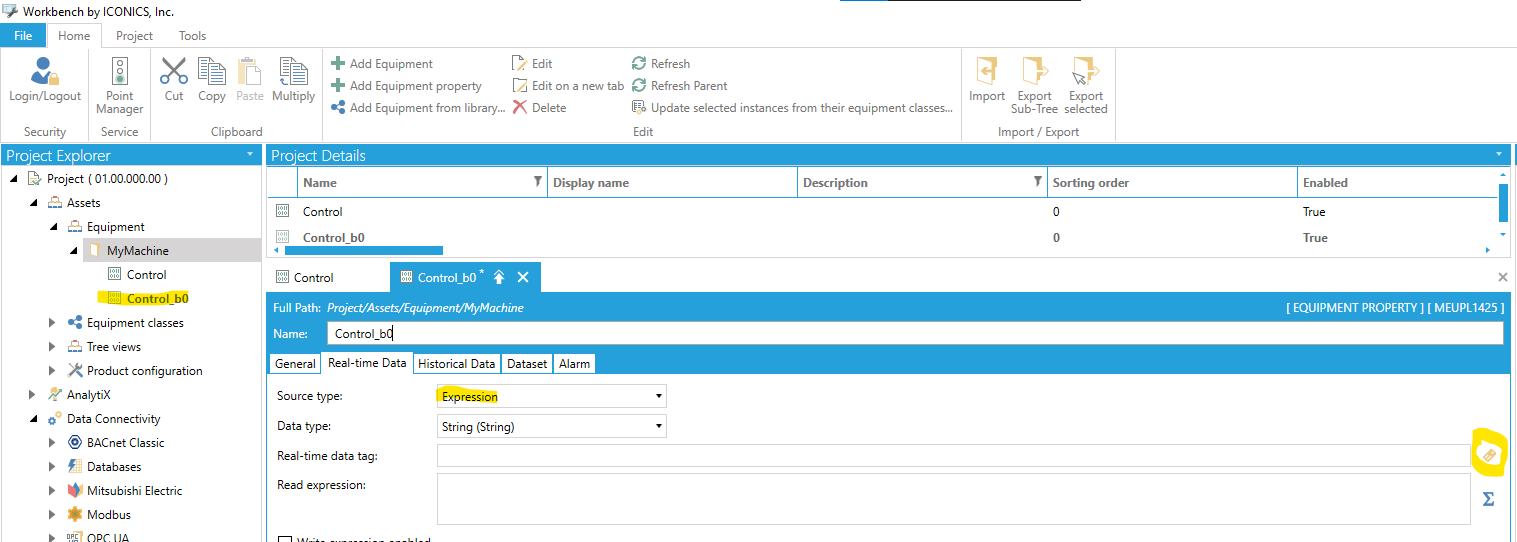This screenshot has width=1517, height=542.
Task: Open the General properties tab
Action: [x=295, y=364]
